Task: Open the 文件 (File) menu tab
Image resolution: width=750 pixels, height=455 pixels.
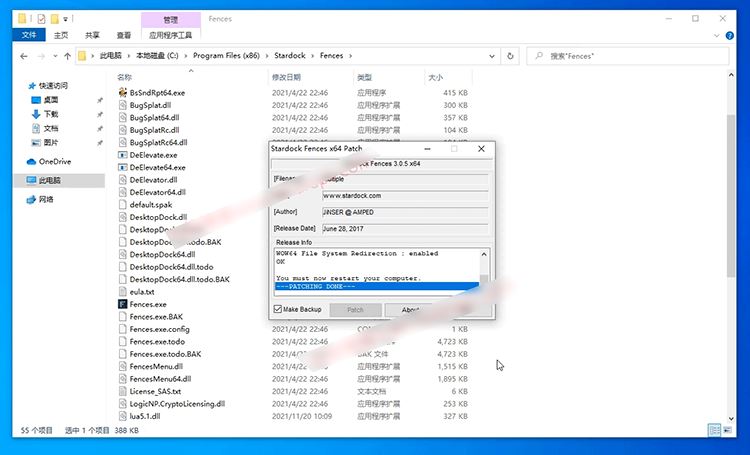Action: [x=28, y=35]
